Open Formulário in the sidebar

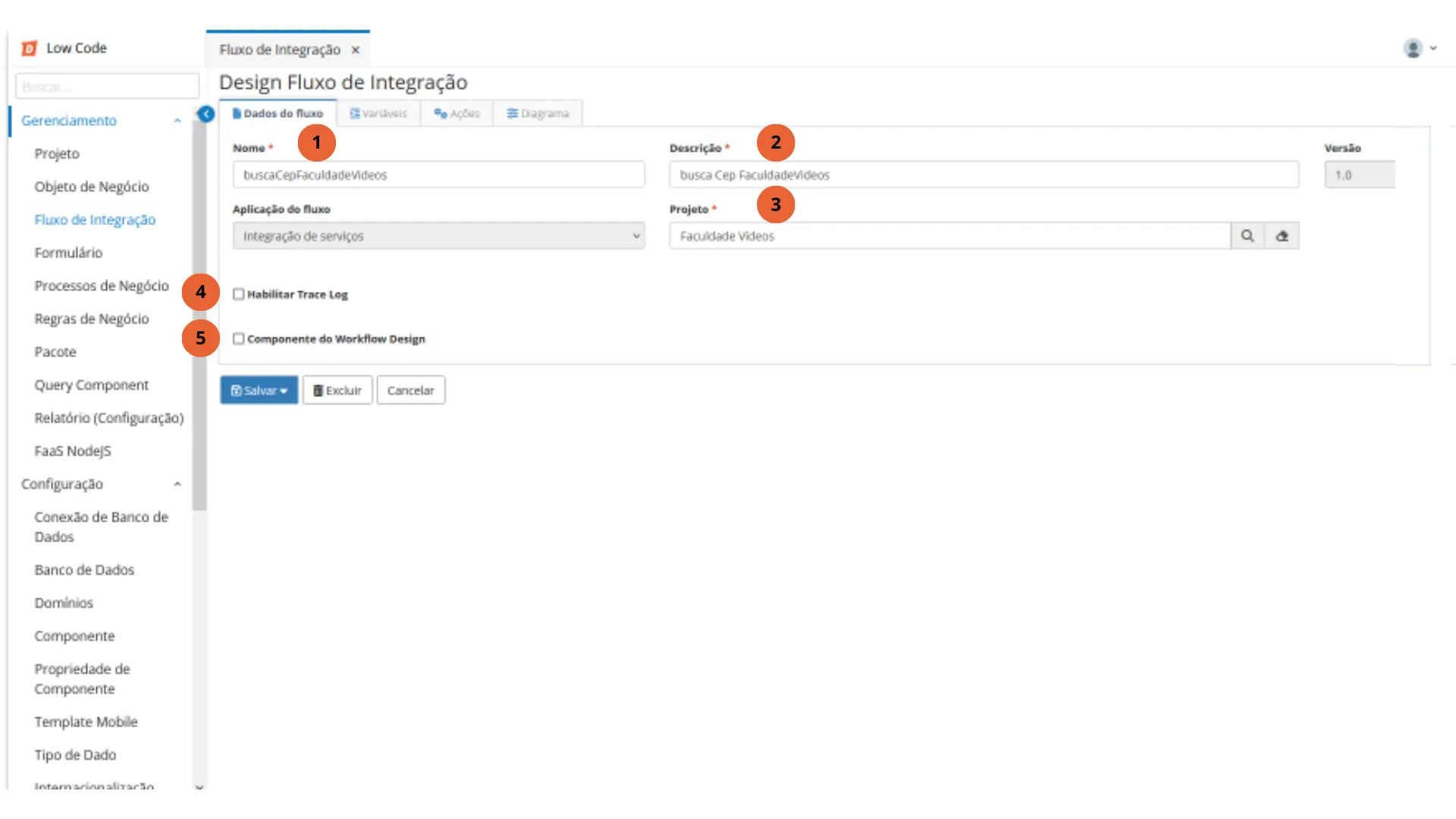[x=68, y=253]
